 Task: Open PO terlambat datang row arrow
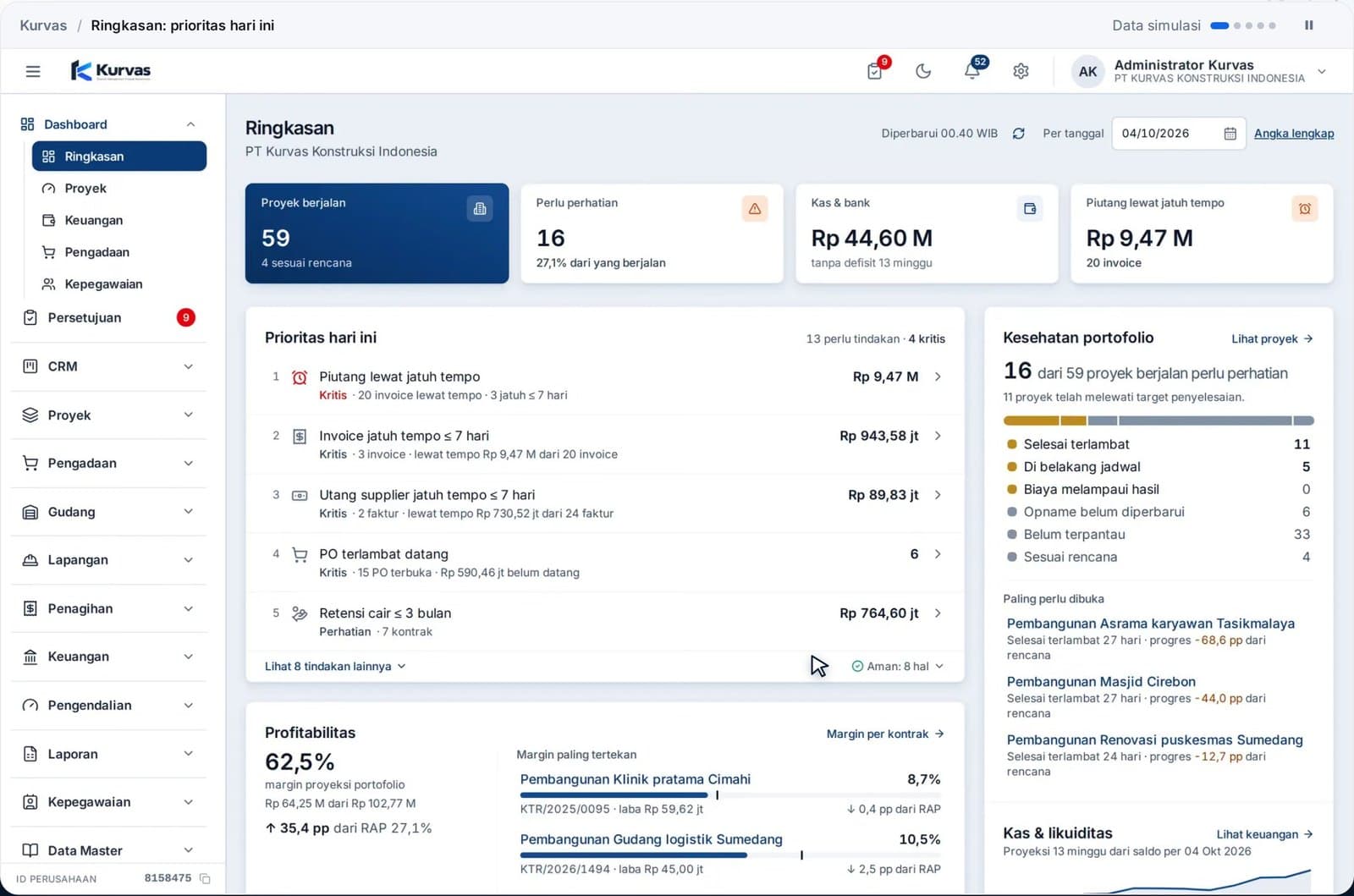(938, 554)
